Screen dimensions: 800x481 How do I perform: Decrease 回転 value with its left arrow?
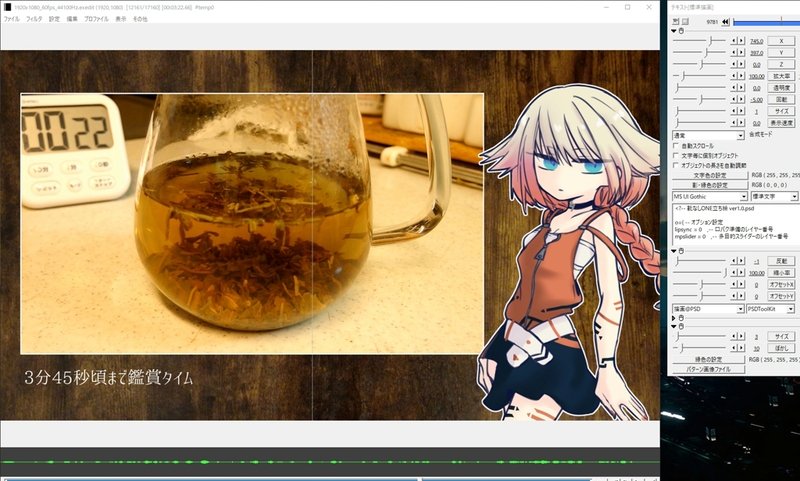click(x=734, y=99)
